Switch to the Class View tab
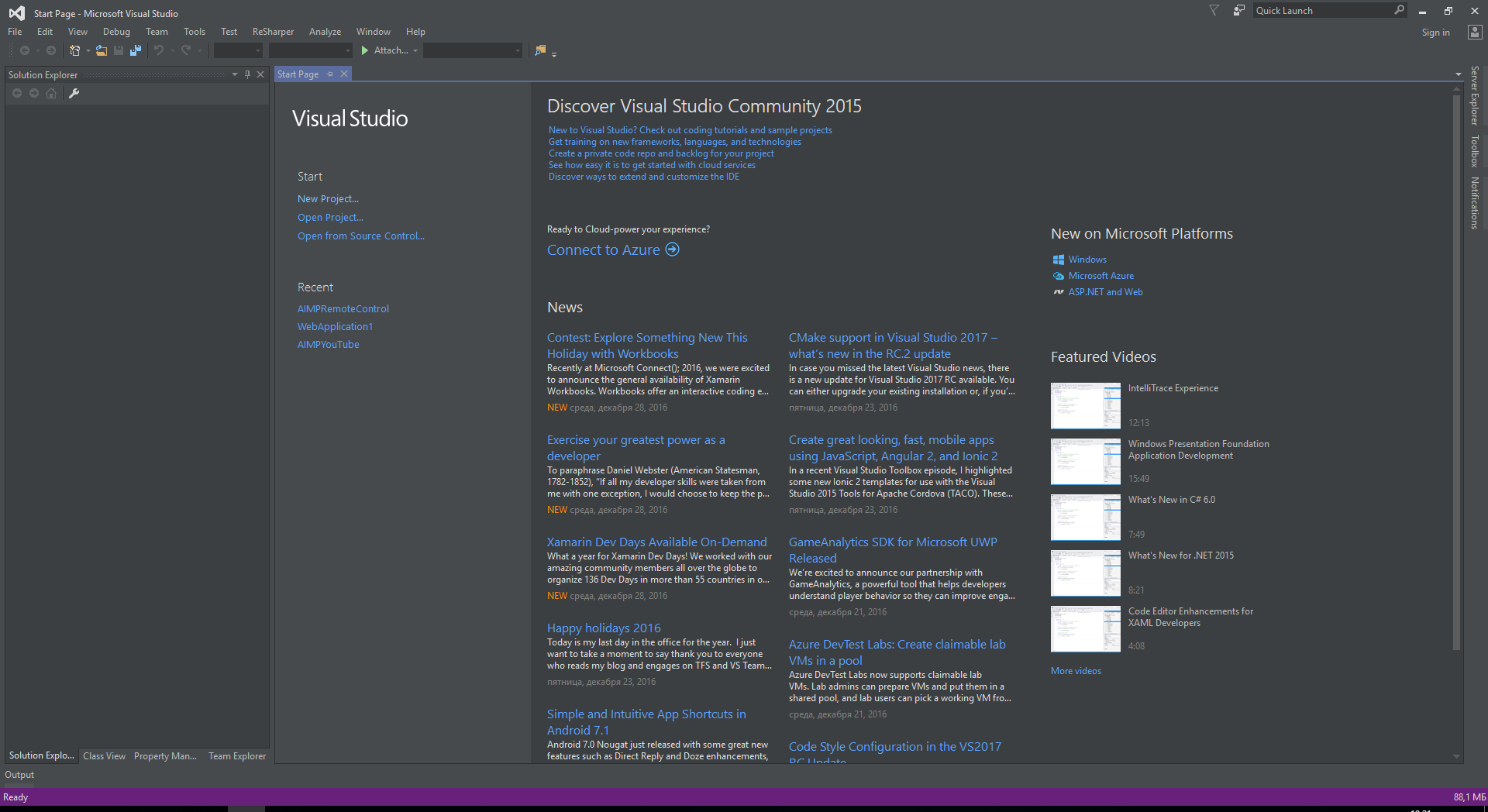Viewport: 1488px width, 812px height. pos(104,756)
